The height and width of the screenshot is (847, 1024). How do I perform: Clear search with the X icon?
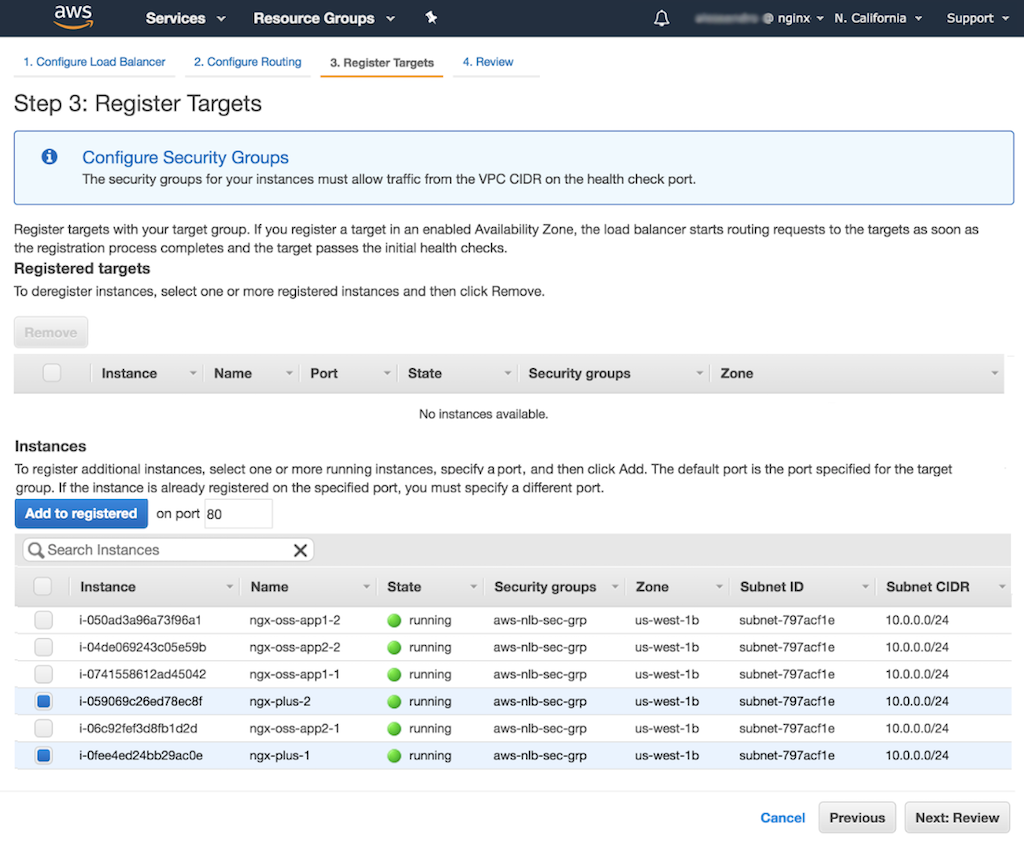pos(300,550)
